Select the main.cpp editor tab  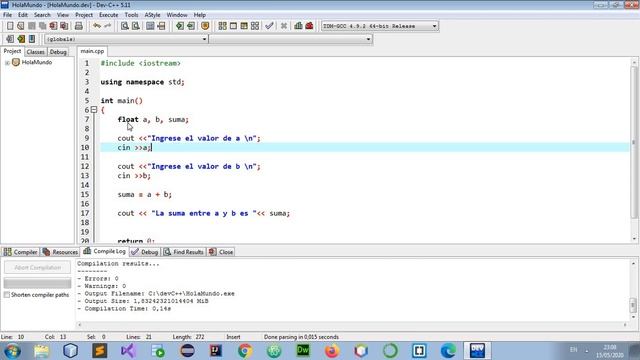click(x=92, y=51)
